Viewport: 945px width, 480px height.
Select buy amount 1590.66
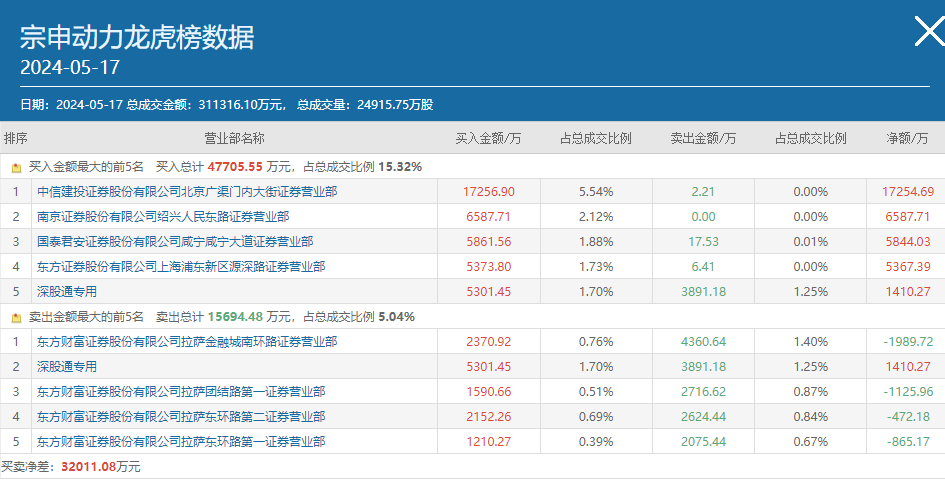pos(489,392)
